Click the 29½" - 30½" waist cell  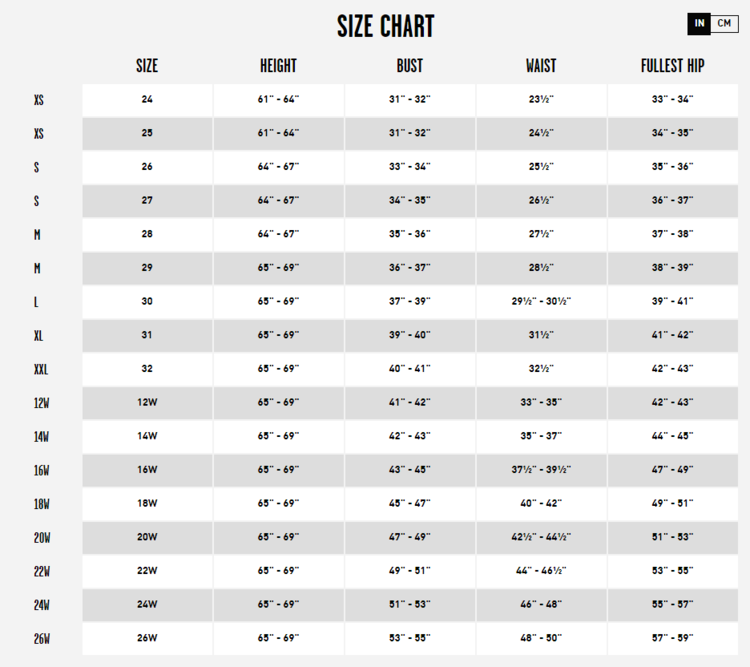tap(541, 301)
